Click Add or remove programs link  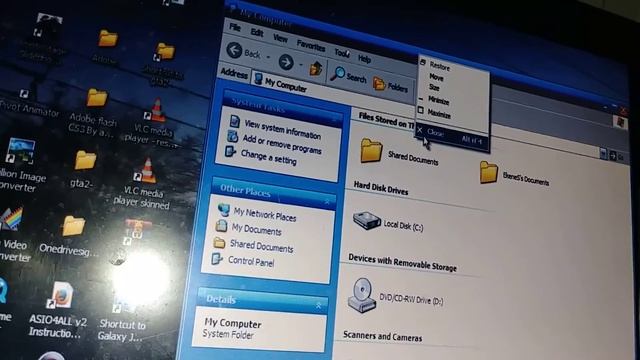282,144
